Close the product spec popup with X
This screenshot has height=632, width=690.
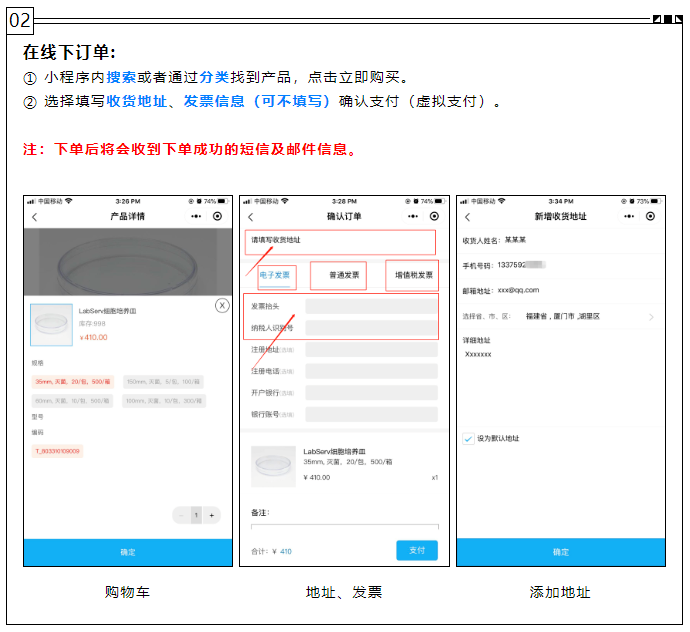[x=222, y=305]
